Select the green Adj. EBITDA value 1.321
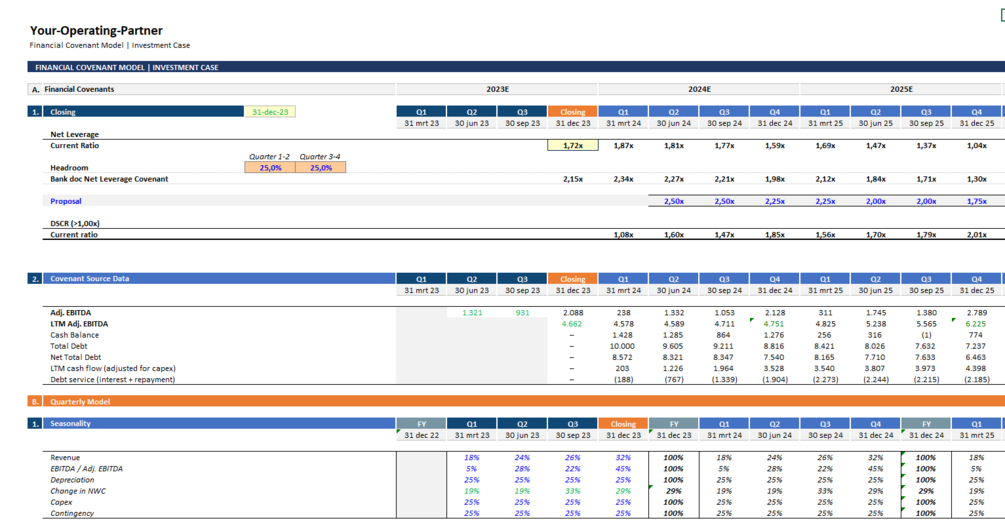Viewport: 1005px width, 529px height. (472, 313)
